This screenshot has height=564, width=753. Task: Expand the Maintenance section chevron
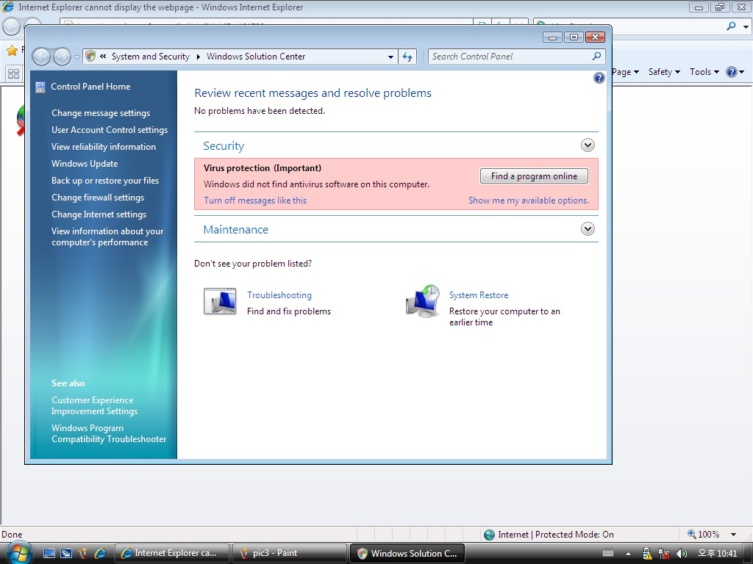click(587, 229)
